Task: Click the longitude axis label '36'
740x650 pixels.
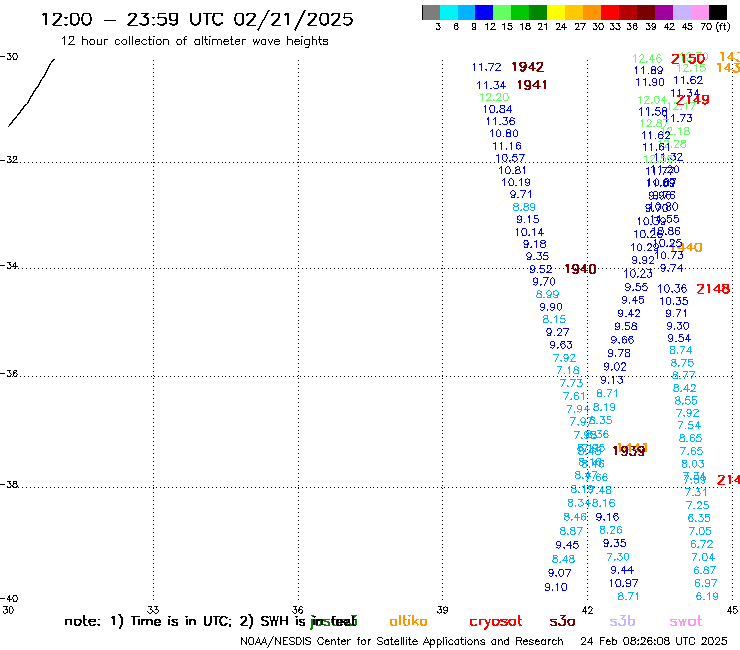Action: pos(297,610)
